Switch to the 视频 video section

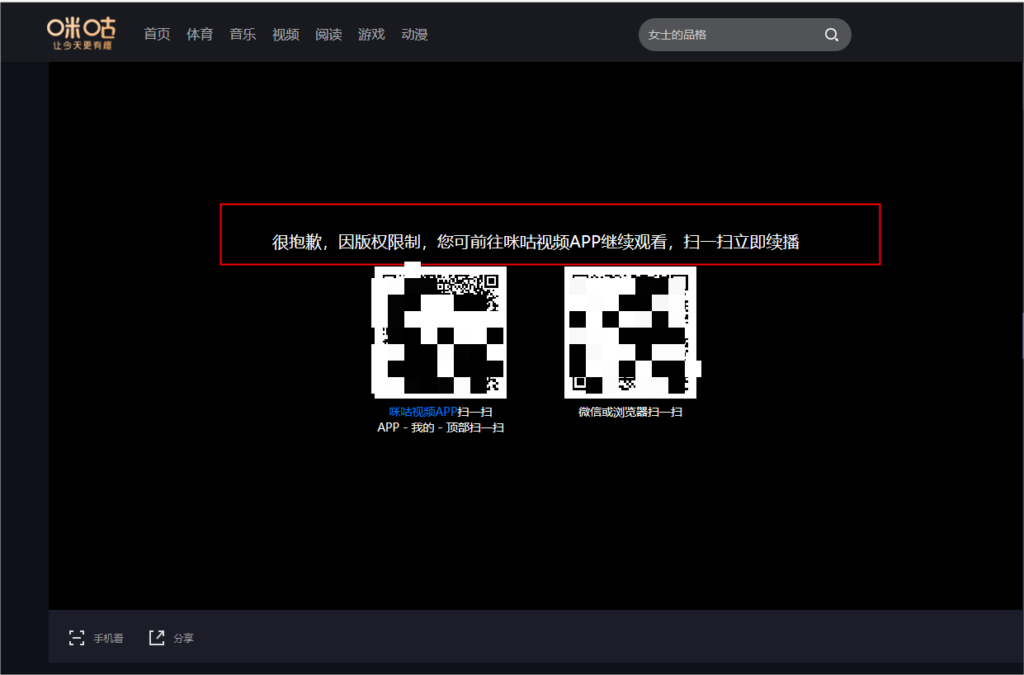285,35
